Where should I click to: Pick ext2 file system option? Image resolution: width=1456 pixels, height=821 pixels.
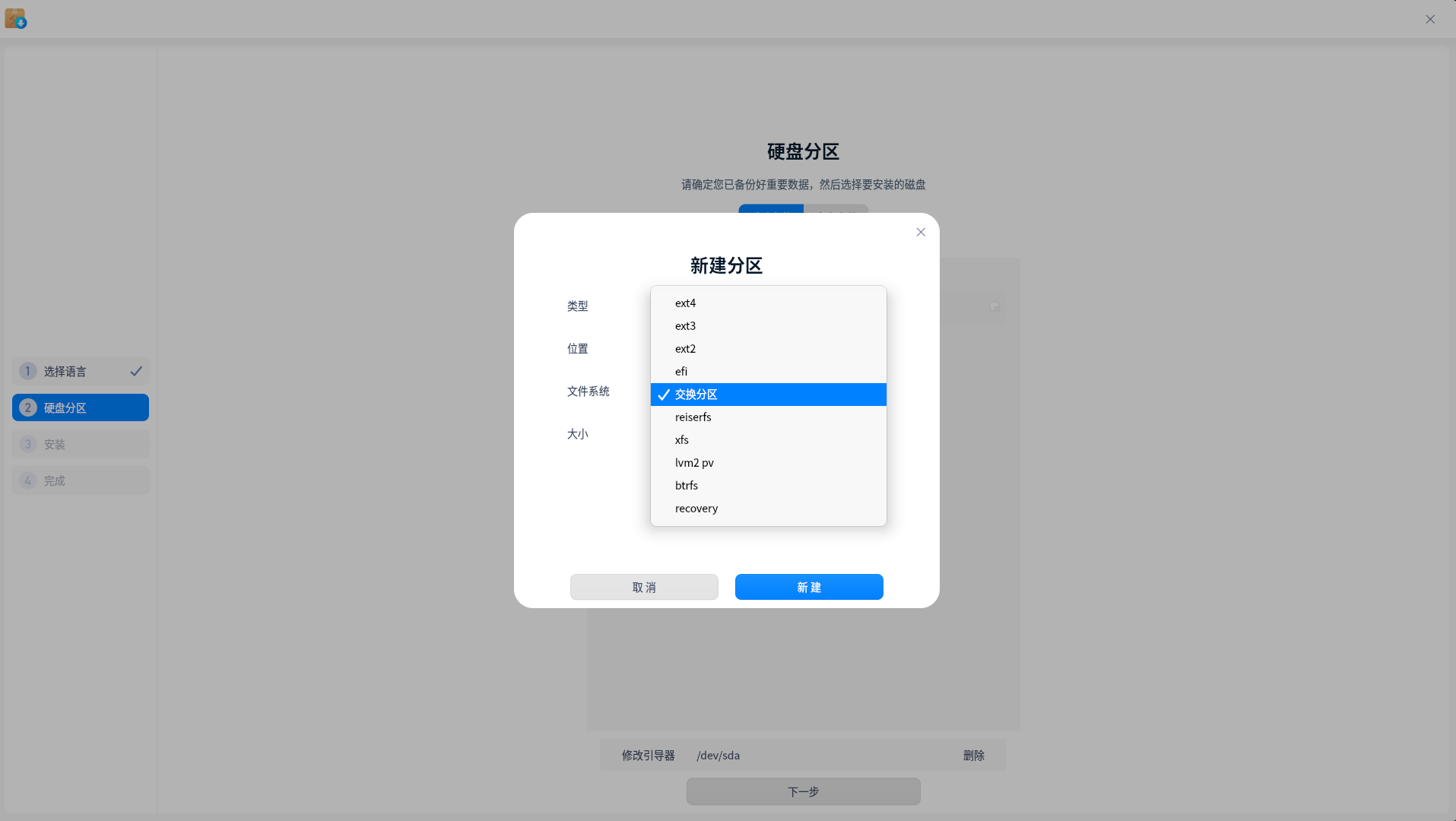[768, 349]
